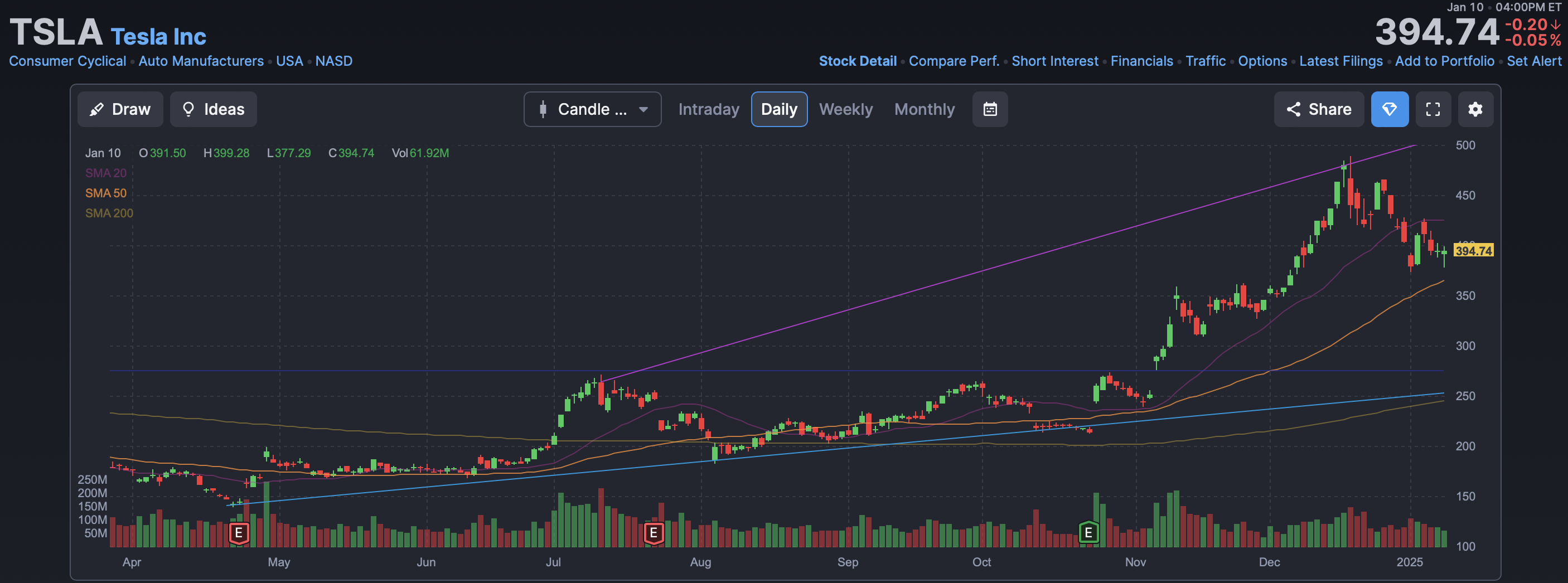
Task: Click Add to Portfolio
Action: point(1444,61)
